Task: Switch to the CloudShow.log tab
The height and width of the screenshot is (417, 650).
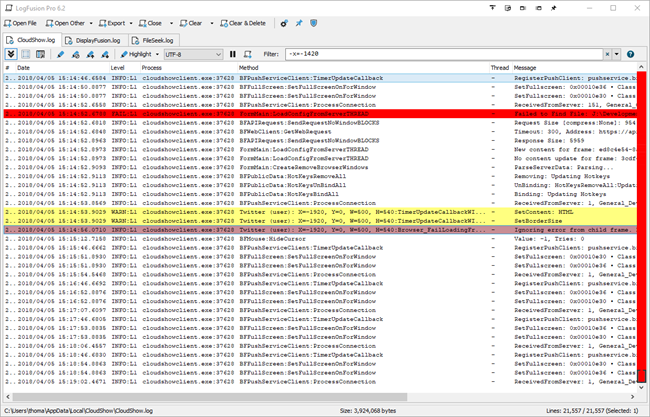Action: click(32, 40)
